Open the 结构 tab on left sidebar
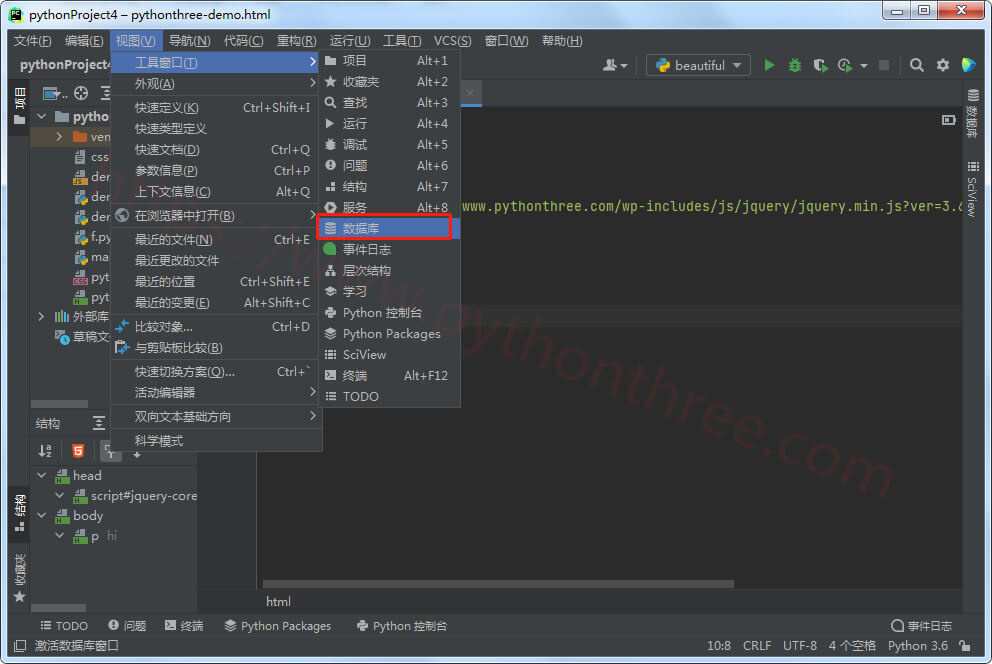992x664 pixels. click(20, 513)
